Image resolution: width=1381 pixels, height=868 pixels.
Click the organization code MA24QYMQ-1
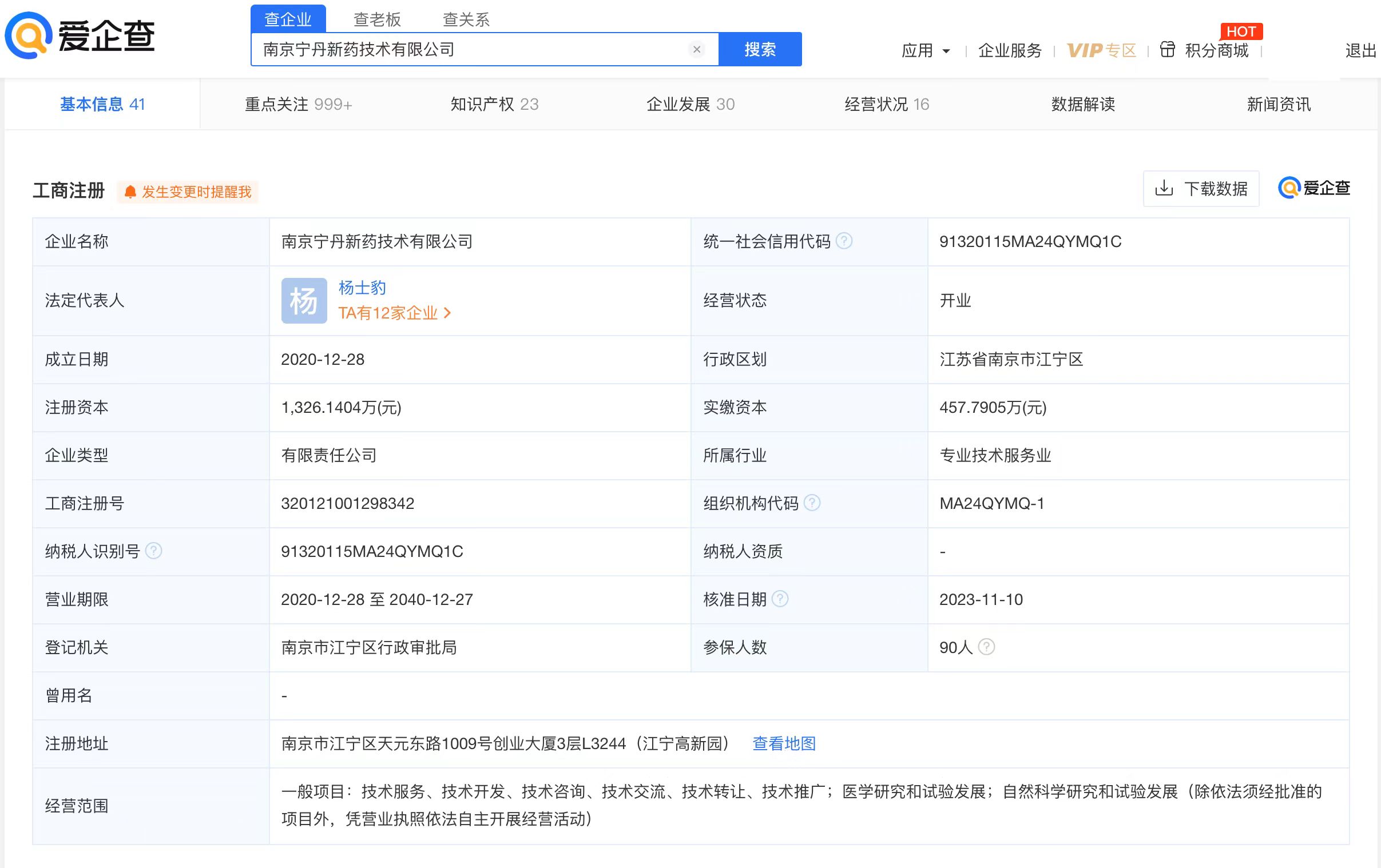click(991, 503)
